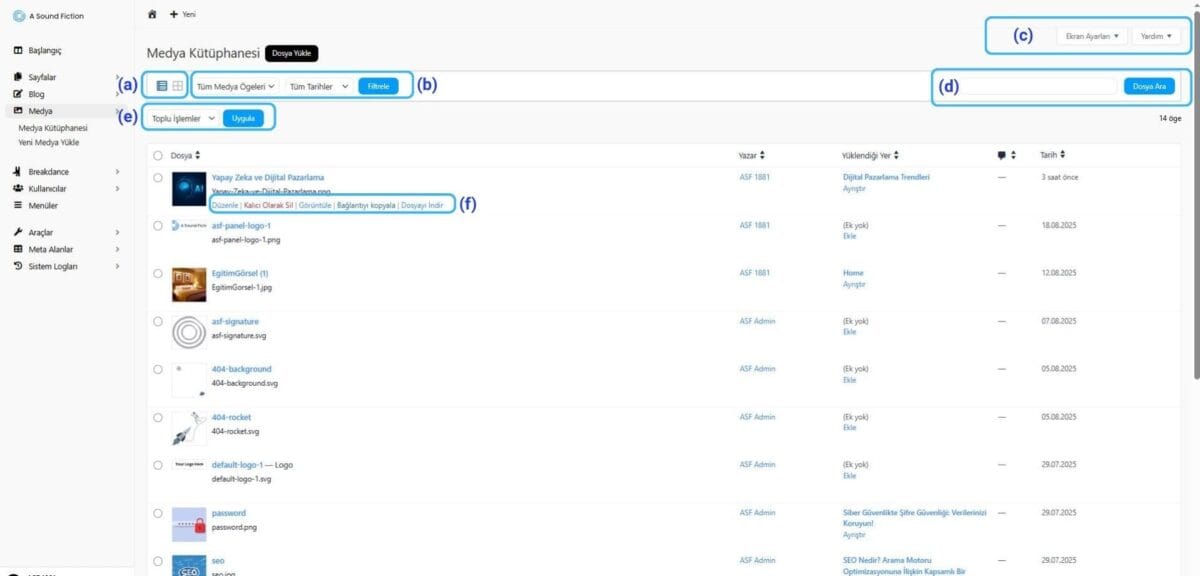
Task: Click the media search input field
Action: [1040, 87]
